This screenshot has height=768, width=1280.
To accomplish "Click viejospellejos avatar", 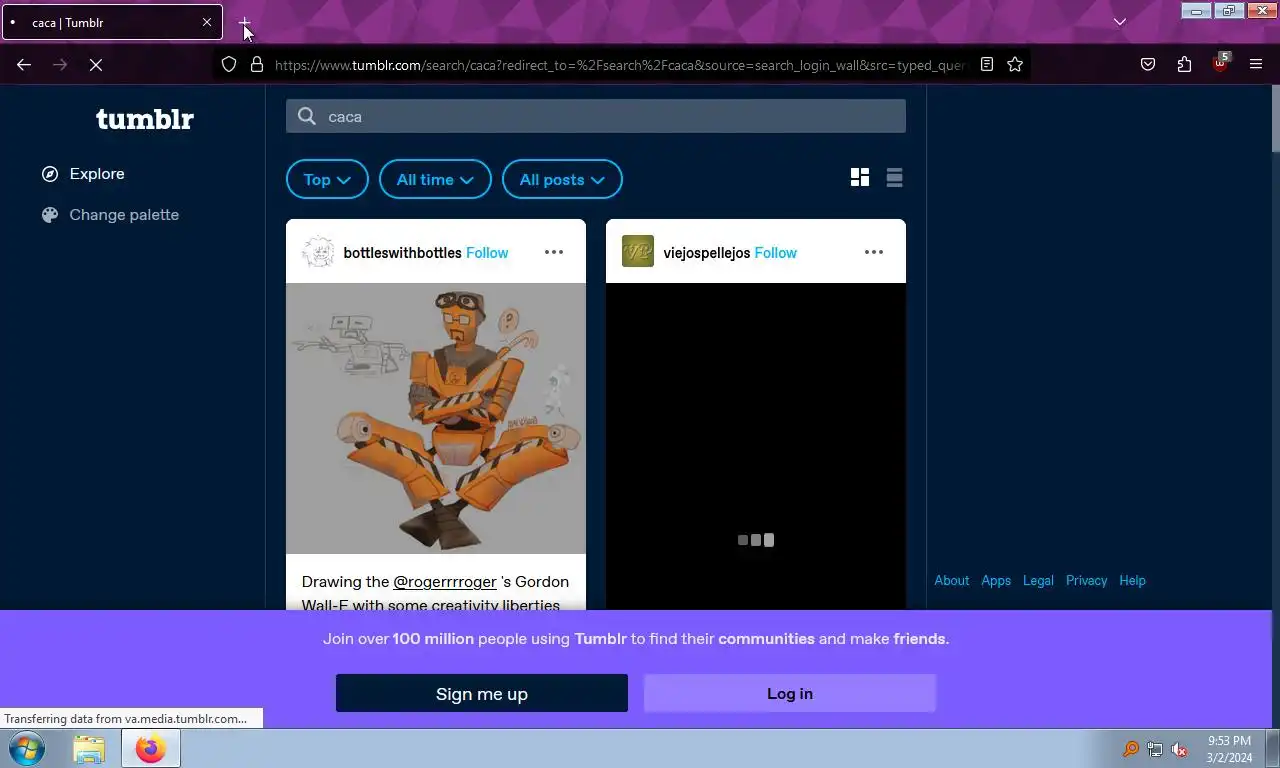I will [x=638, y=252].
